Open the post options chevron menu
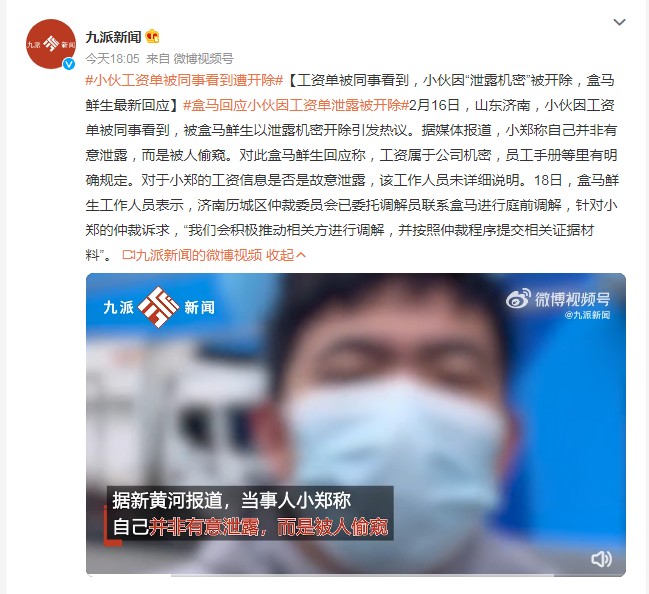 [x=619, y=22]
